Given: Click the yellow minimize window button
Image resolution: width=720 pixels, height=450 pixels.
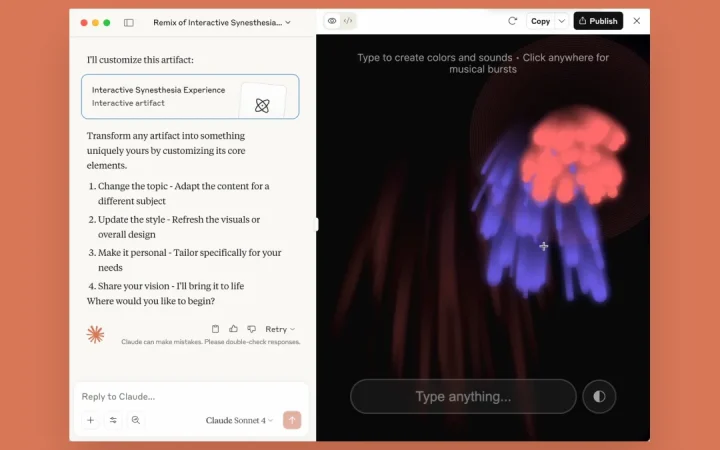Looking at the screenshot, I should pyautogui.click(x=95, y=22).
